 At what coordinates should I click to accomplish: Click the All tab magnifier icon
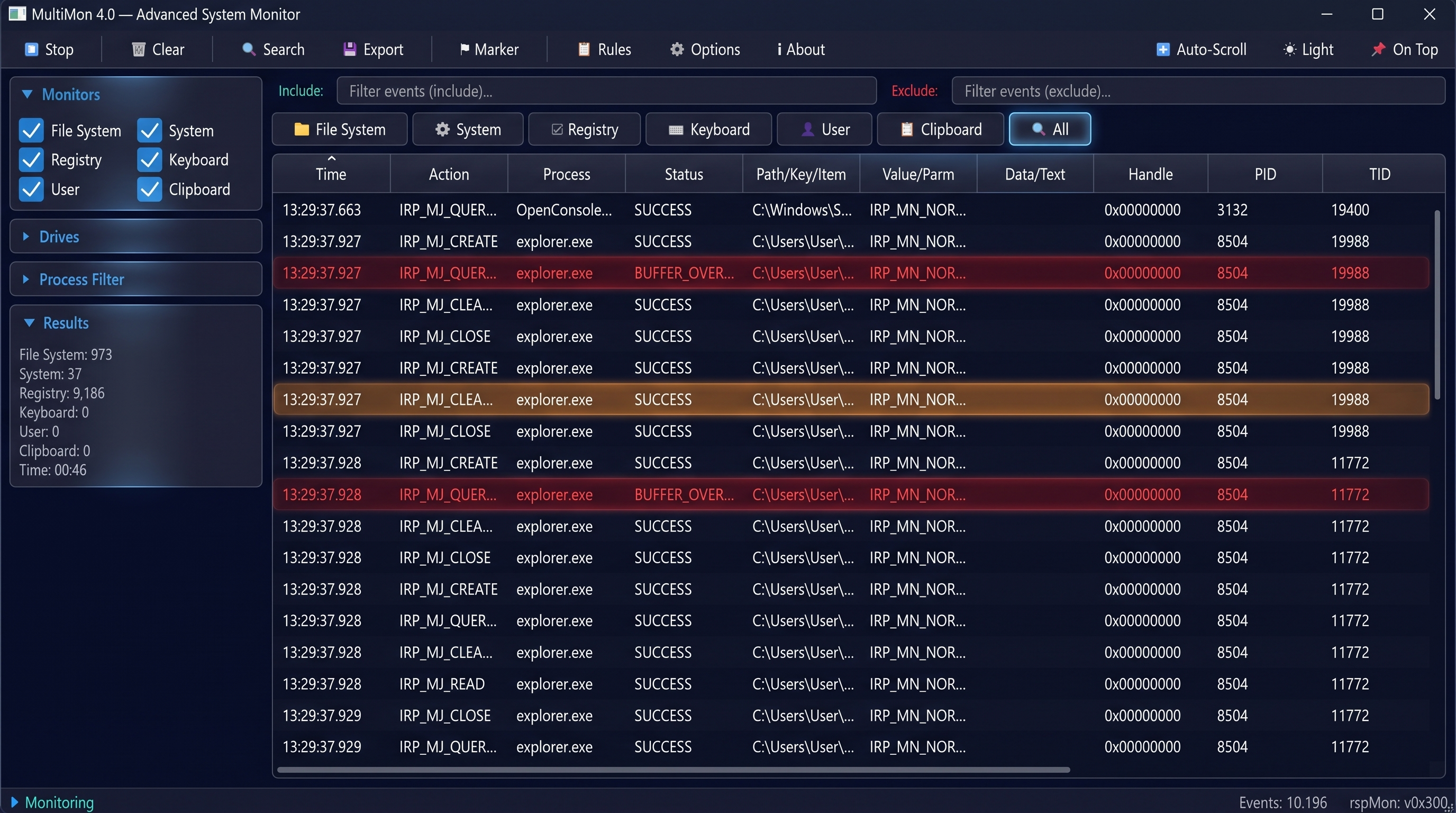[x=1039, y=130]
